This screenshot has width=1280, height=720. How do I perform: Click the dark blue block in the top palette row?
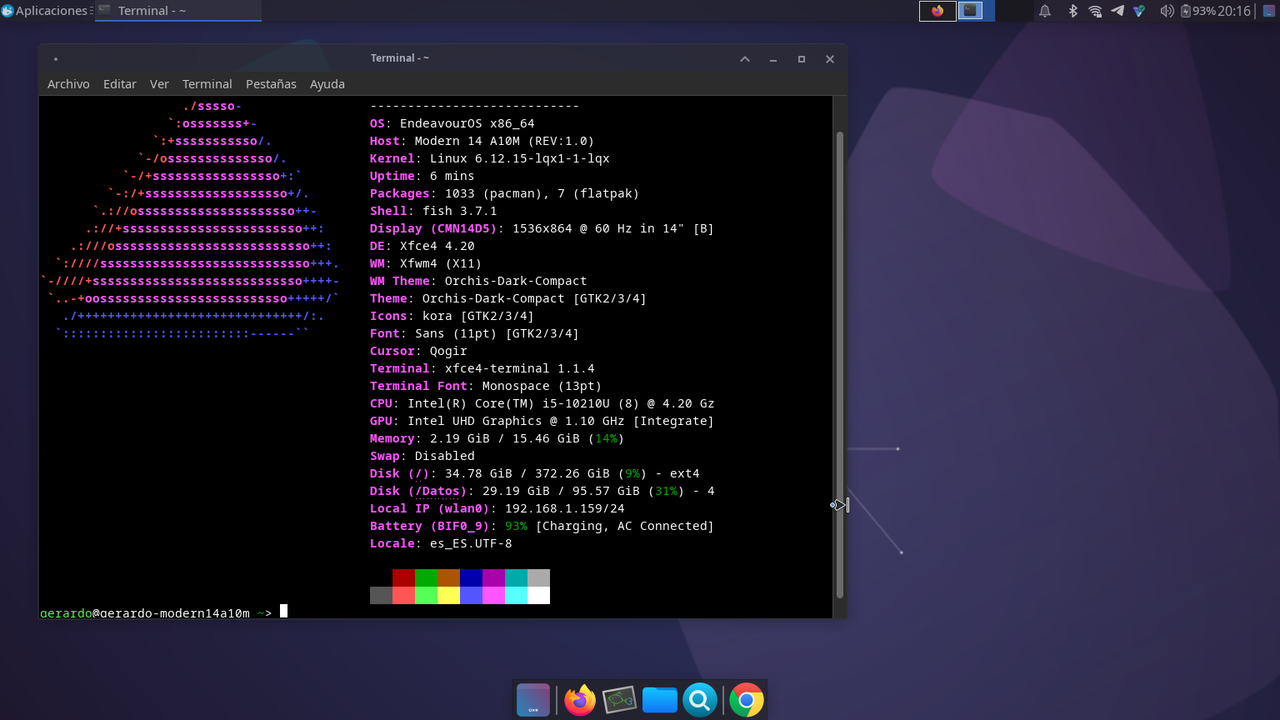[x=471, y=578]
